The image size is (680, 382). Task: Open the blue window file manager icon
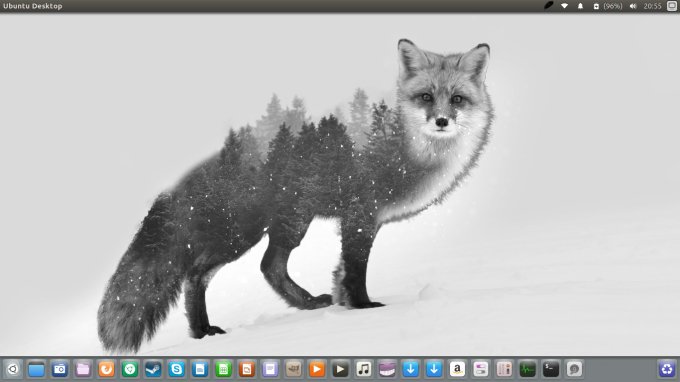(36, 369)
